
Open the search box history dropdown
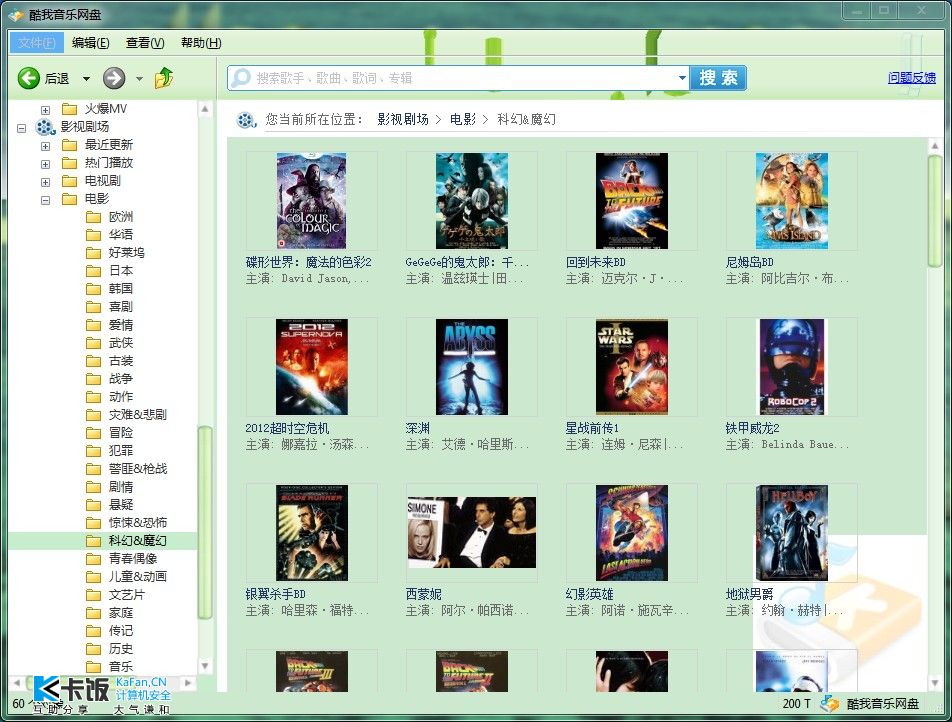pyautogui.click(x=682, y=78)
